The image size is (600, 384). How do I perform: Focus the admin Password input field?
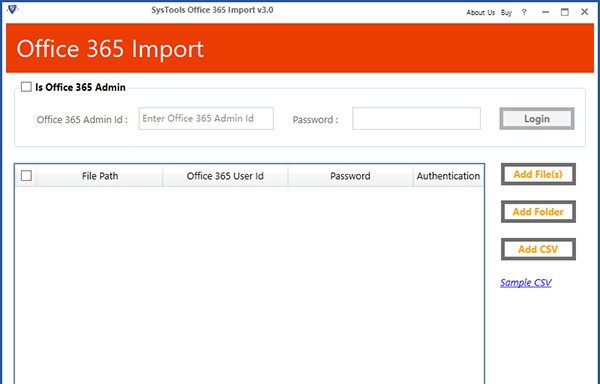click(x=416, y=119)
